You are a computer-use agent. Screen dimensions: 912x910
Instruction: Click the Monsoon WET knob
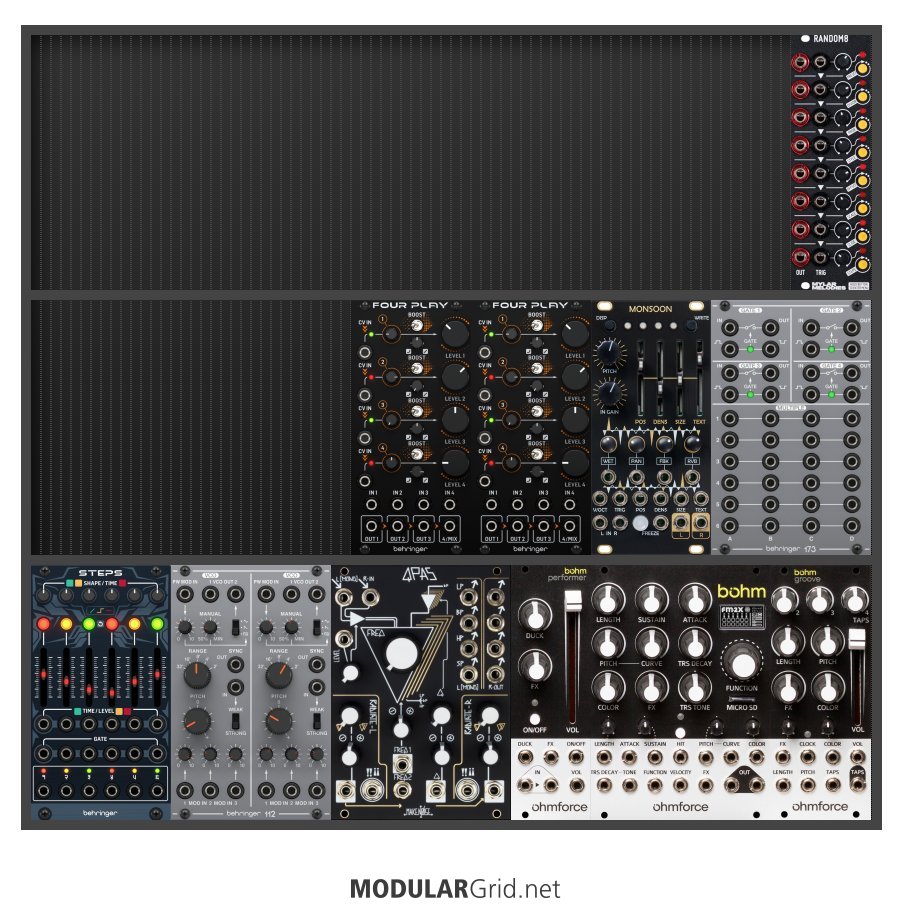(x=608, y=444)
